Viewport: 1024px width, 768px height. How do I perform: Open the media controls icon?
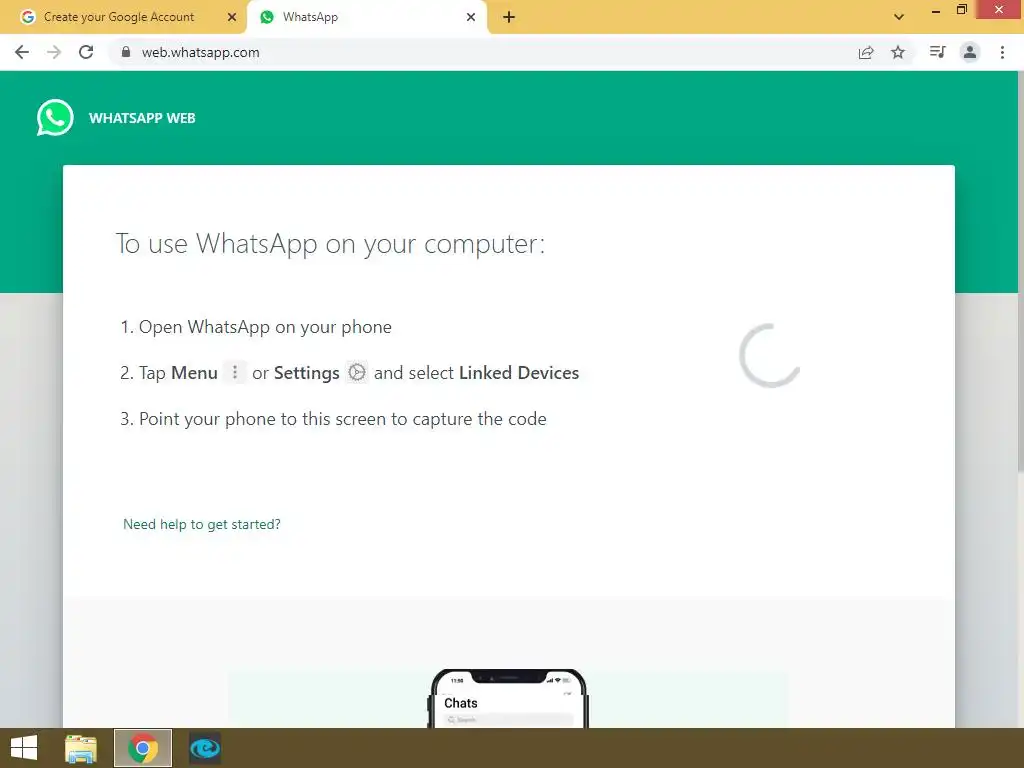[937, 52]
